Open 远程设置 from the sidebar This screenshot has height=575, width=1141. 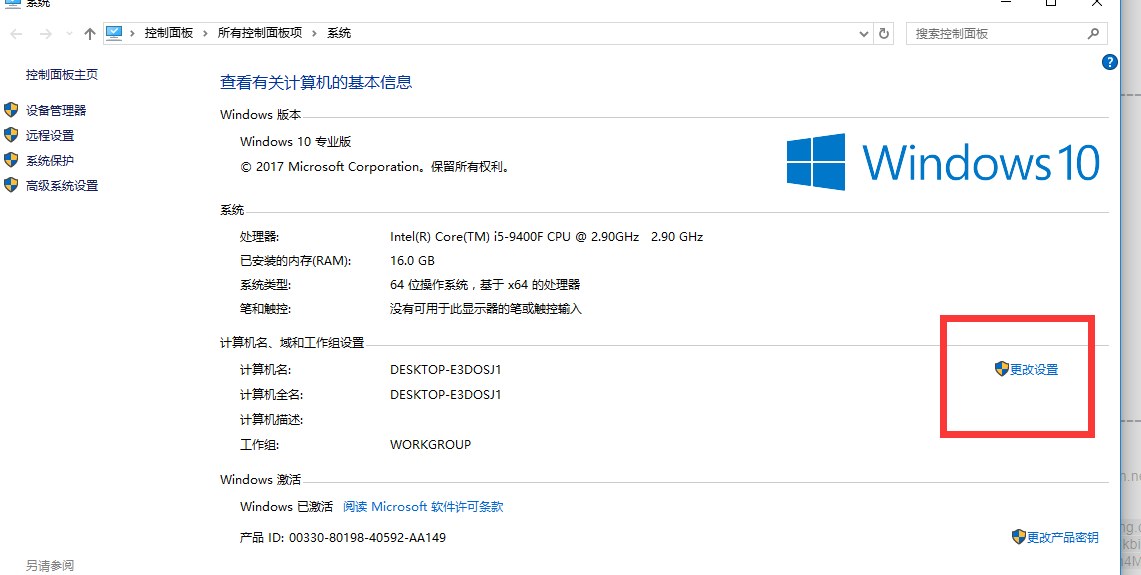click(x=50, y=135)
